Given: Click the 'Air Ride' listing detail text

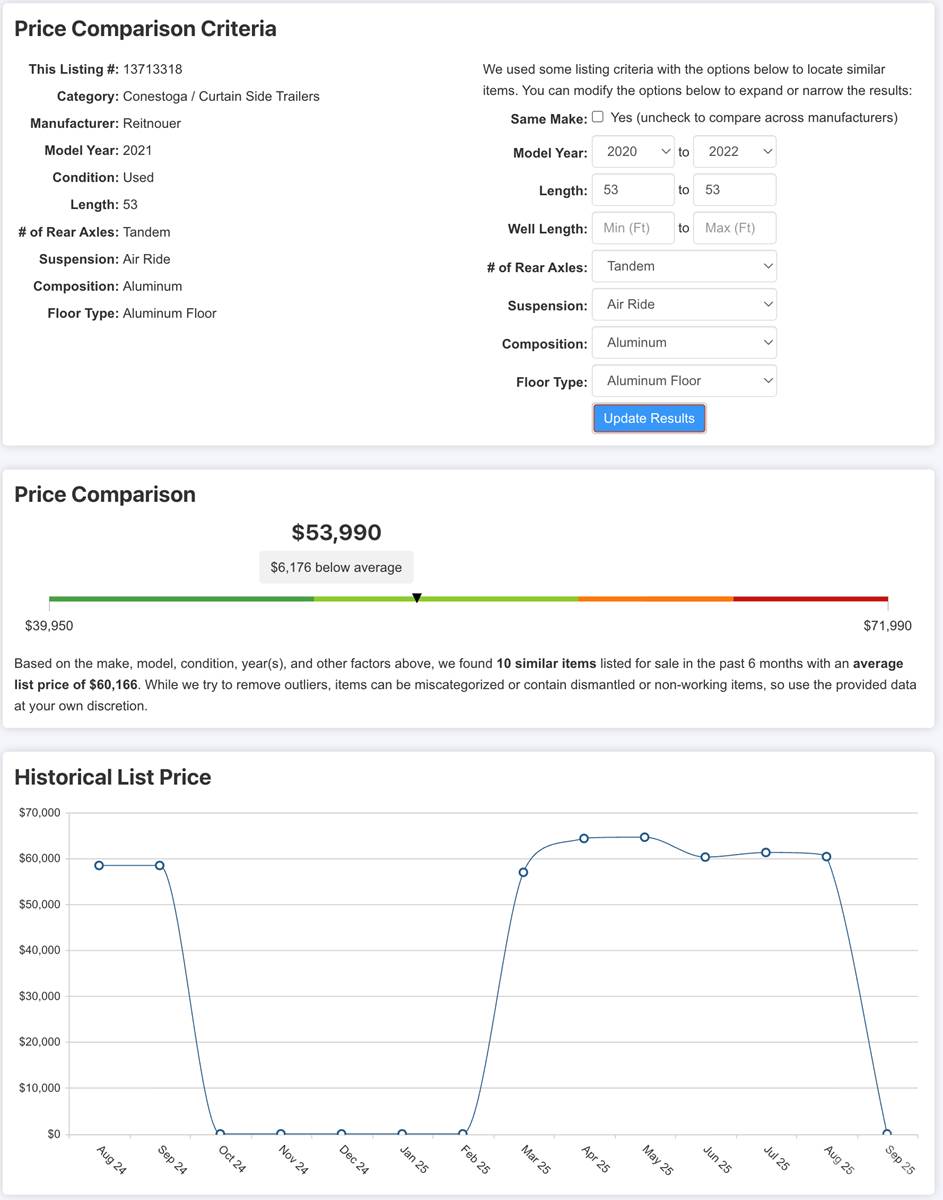Looking at the screenshot, I should coord(147,259).
